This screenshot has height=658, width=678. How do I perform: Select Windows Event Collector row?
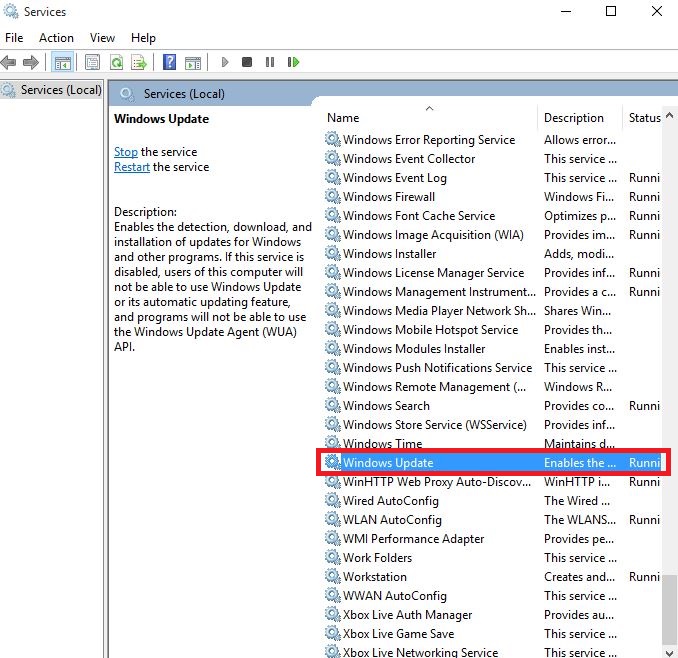click(493, 159)
